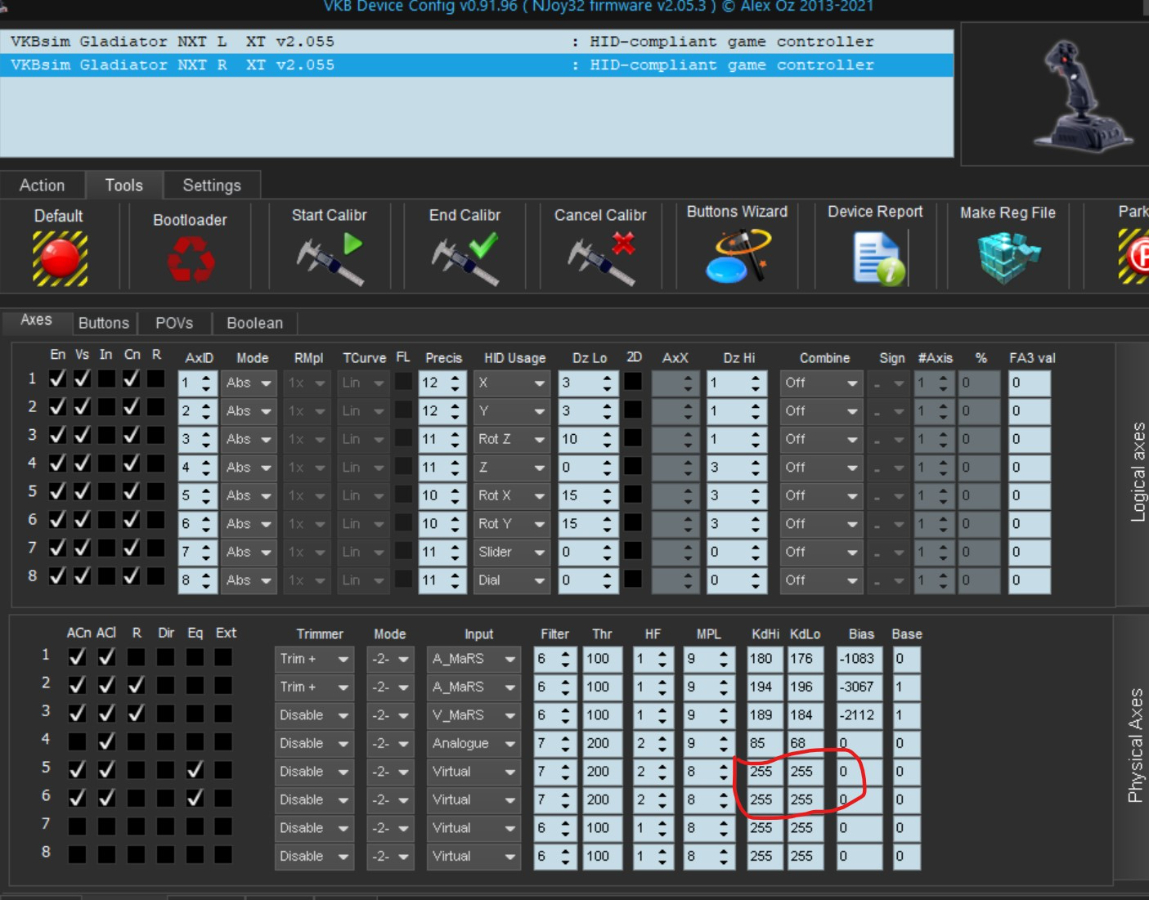Image resolution: width=1149 pixels, height=900 pixels.
Task: Toggle Cn checkbox for logical axis 4
Action: pos(131,463)
